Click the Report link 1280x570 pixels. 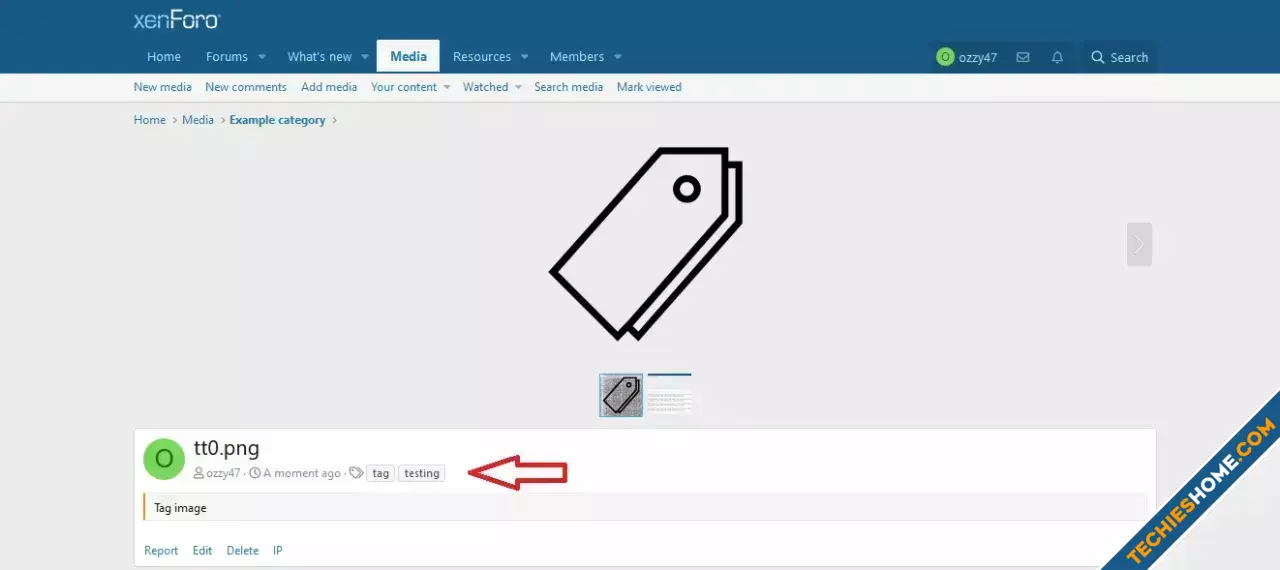point(161,551)
